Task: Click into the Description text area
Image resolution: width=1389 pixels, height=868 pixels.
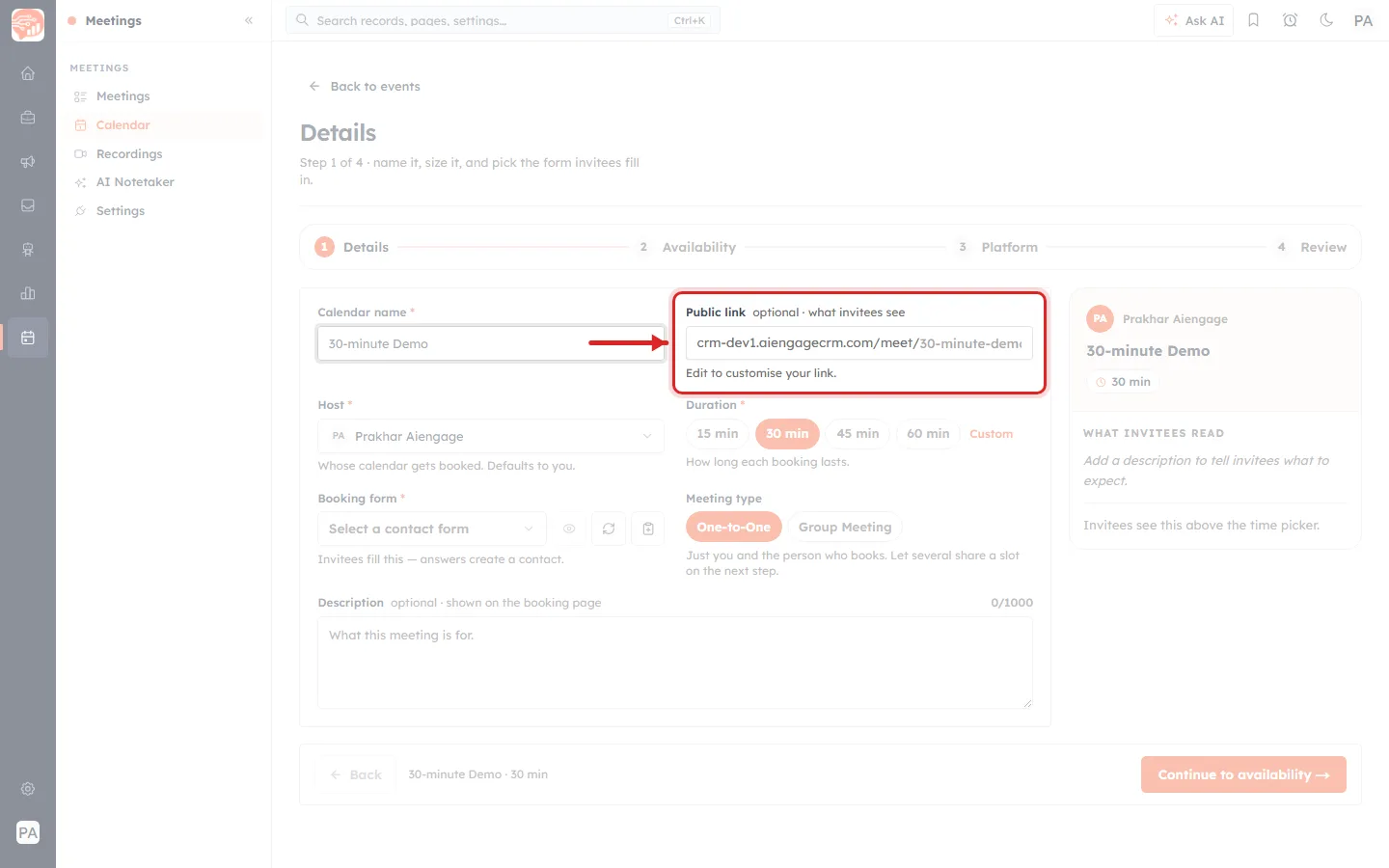Action: (x=675, y=663)
